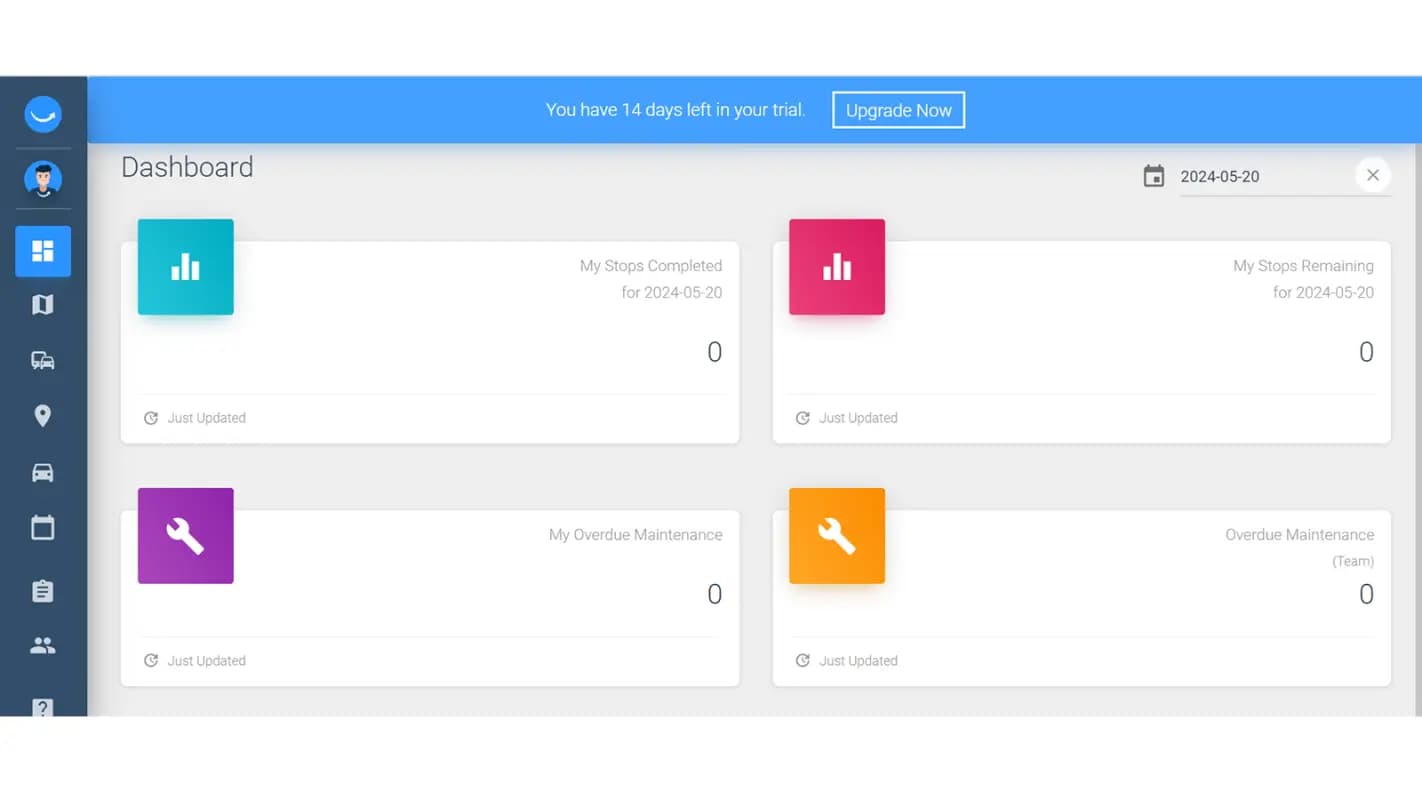Click the teal My Stops Completed tile

pyautogui.click(x=186, y=267)
